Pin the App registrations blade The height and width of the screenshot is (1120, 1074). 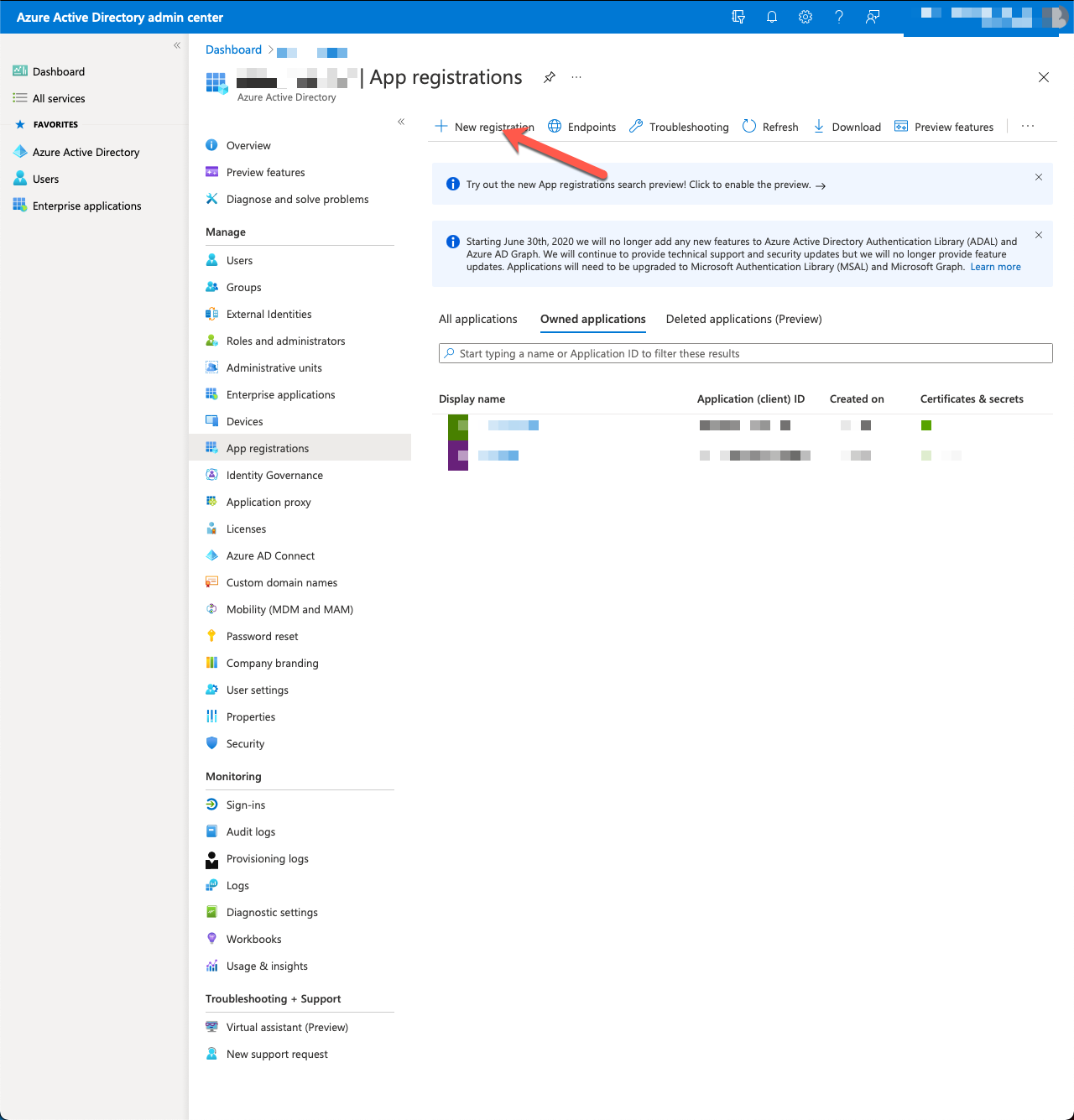pos(550,77)
